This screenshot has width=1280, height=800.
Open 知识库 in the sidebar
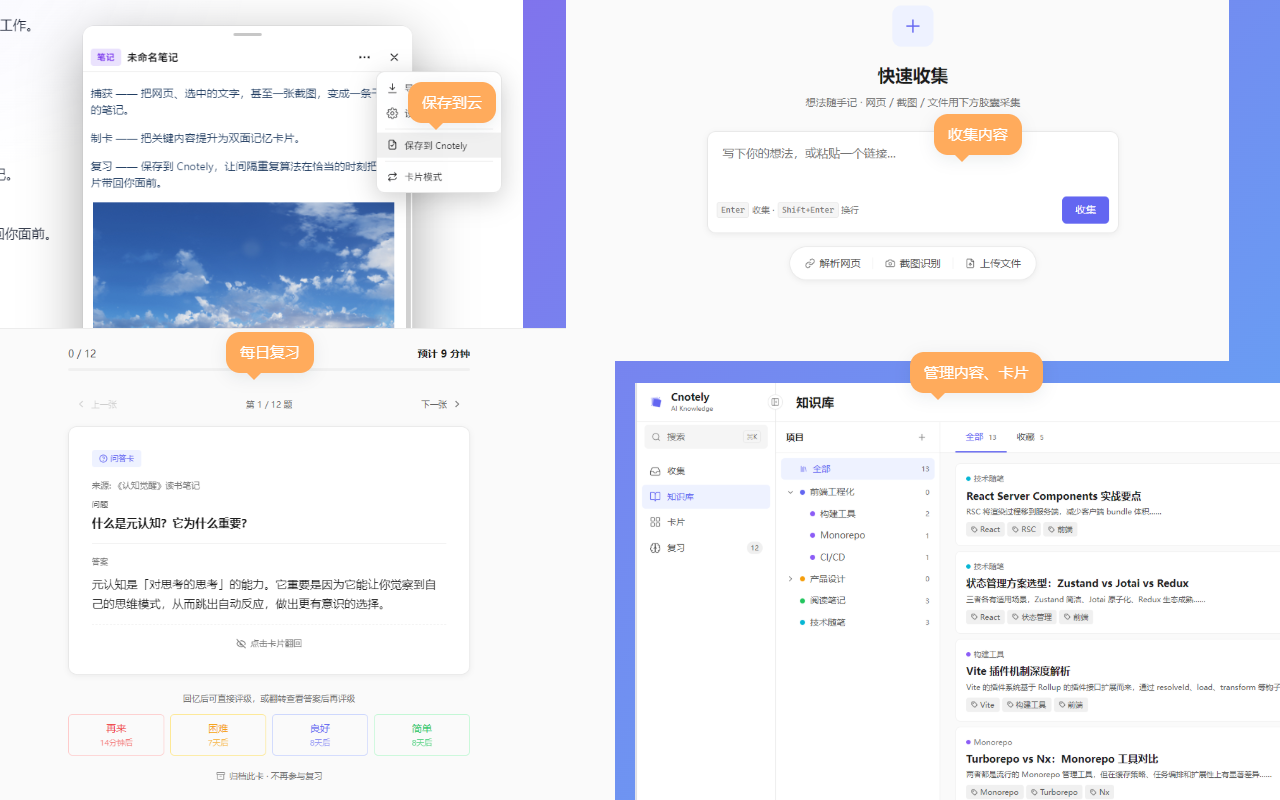pyautogui.click(x=705, y=497)
